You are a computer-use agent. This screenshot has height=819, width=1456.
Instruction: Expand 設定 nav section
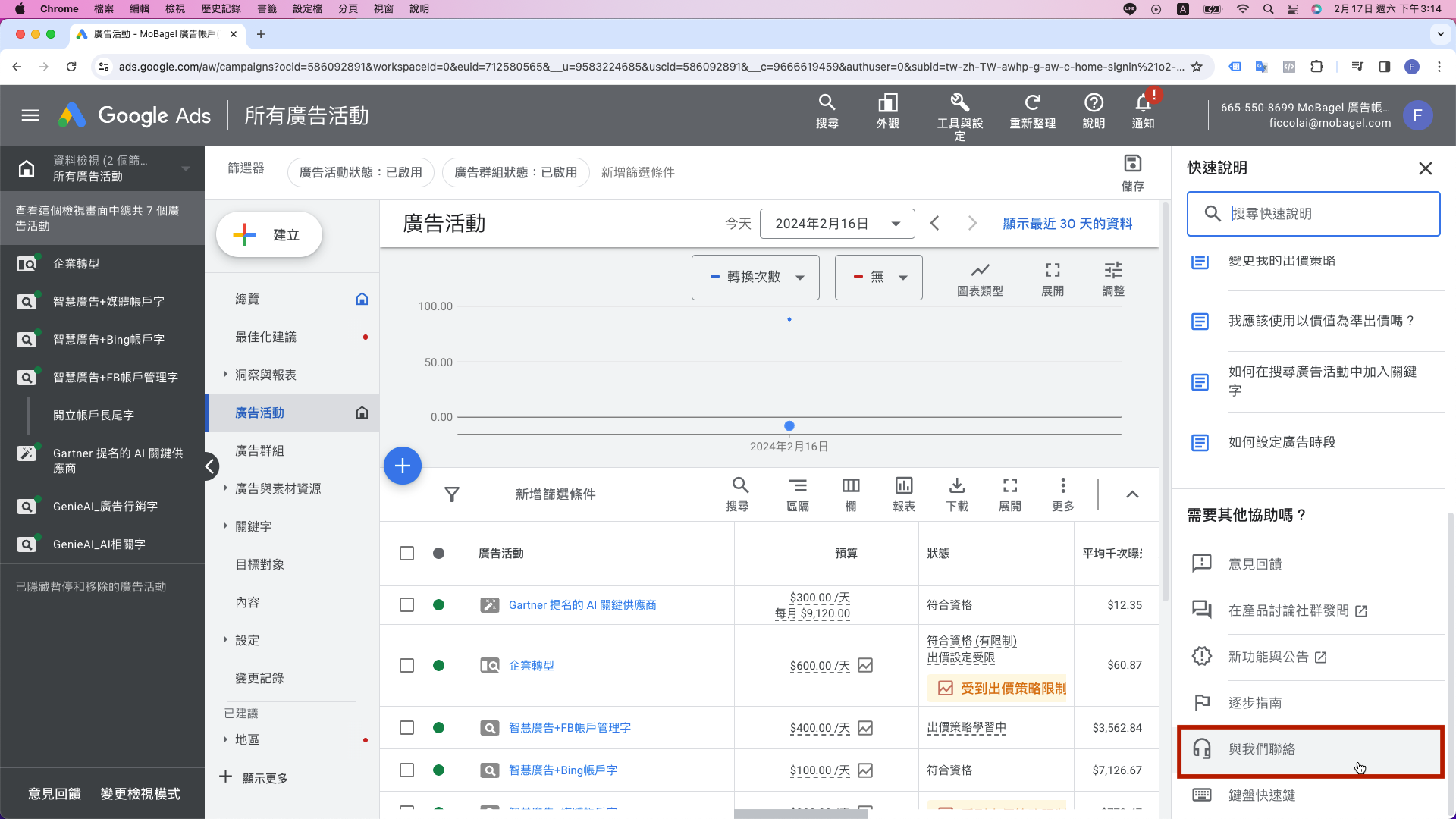tap(225, 640)
